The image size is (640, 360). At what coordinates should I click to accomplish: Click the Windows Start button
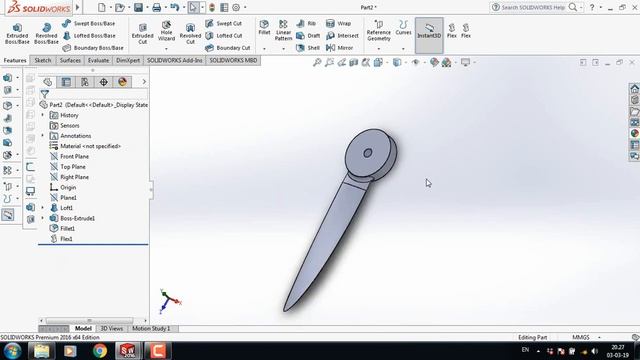(12, 351)
